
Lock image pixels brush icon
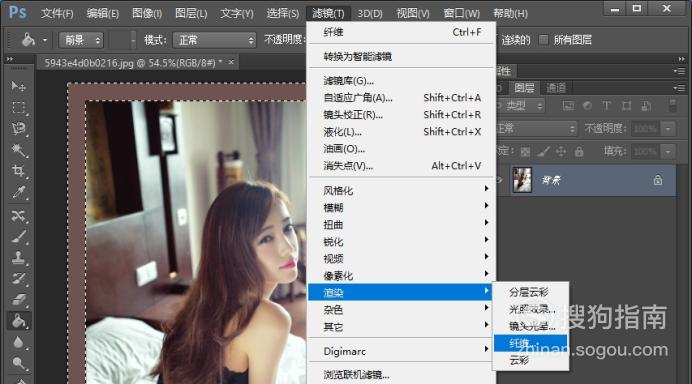[543, 152]
